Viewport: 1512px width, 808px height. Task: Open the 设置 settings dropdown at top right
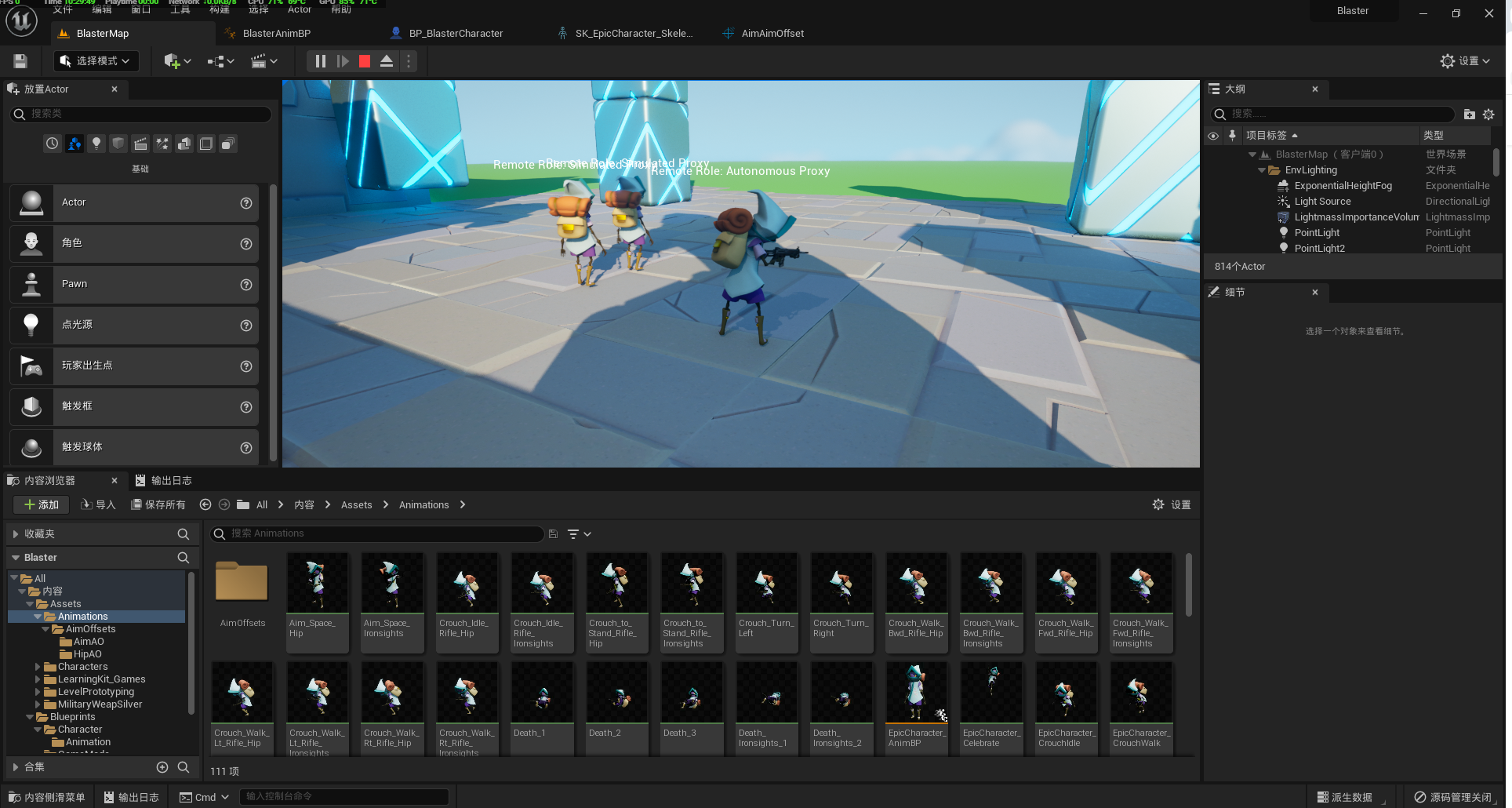click(1465, 61)
